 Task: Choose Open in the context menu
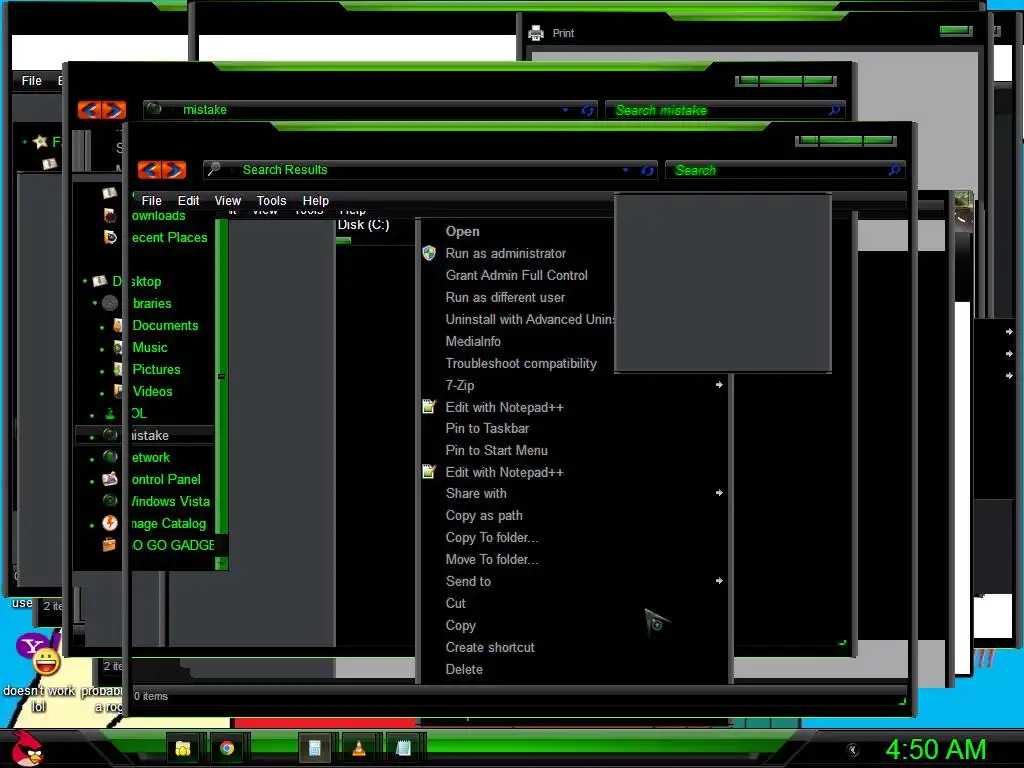pos(462,231)
